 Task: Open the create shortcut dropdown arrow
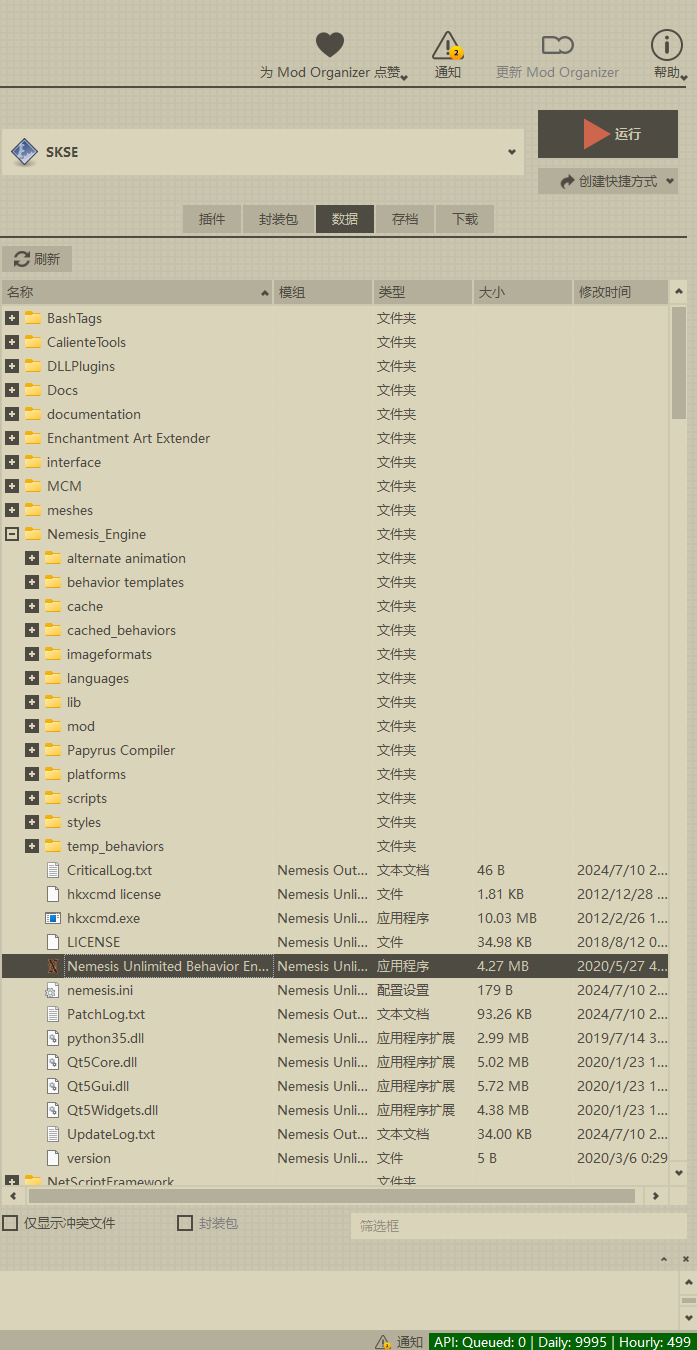click(x=669, y=182)
